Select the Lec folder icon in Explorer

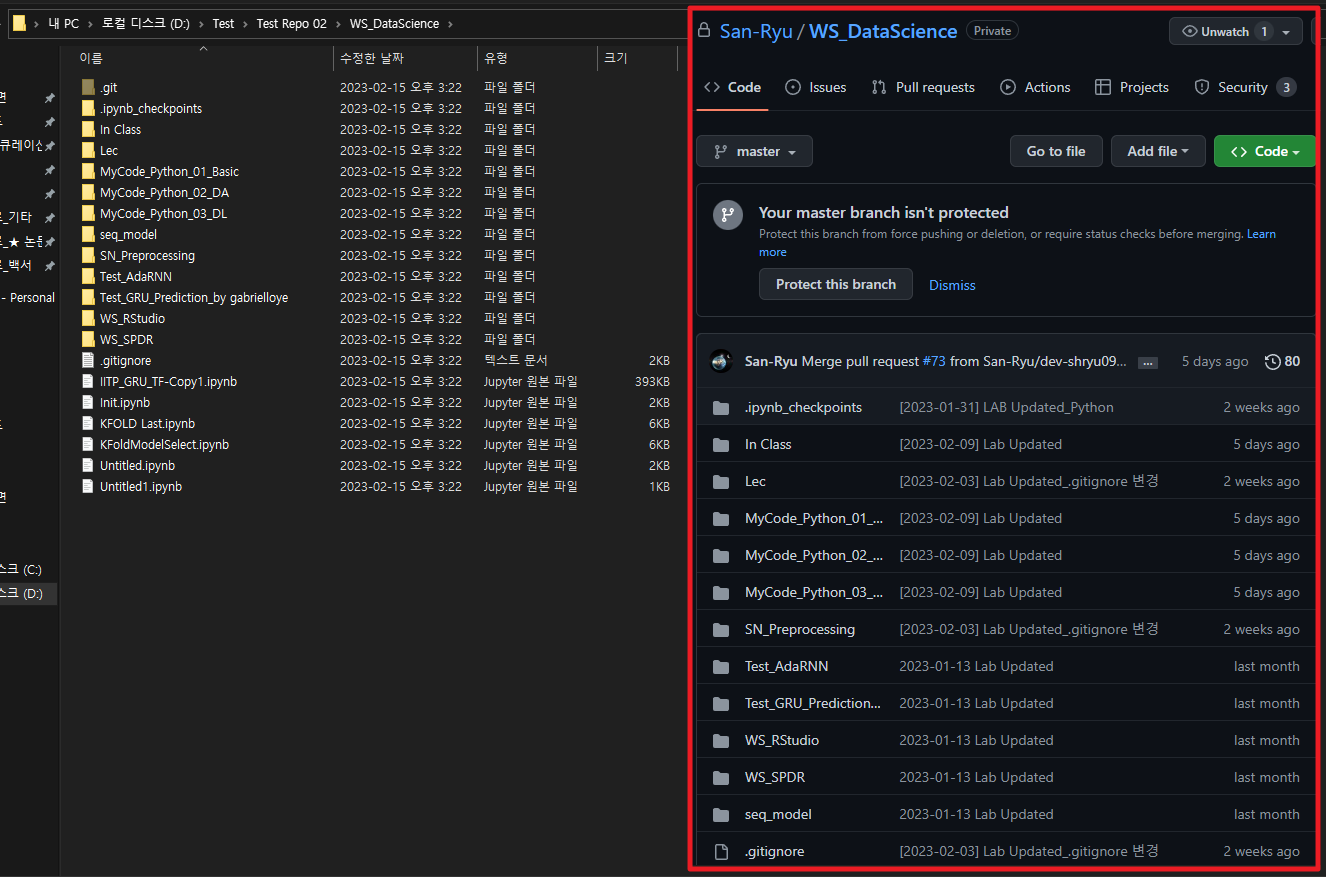pos(88,150)
